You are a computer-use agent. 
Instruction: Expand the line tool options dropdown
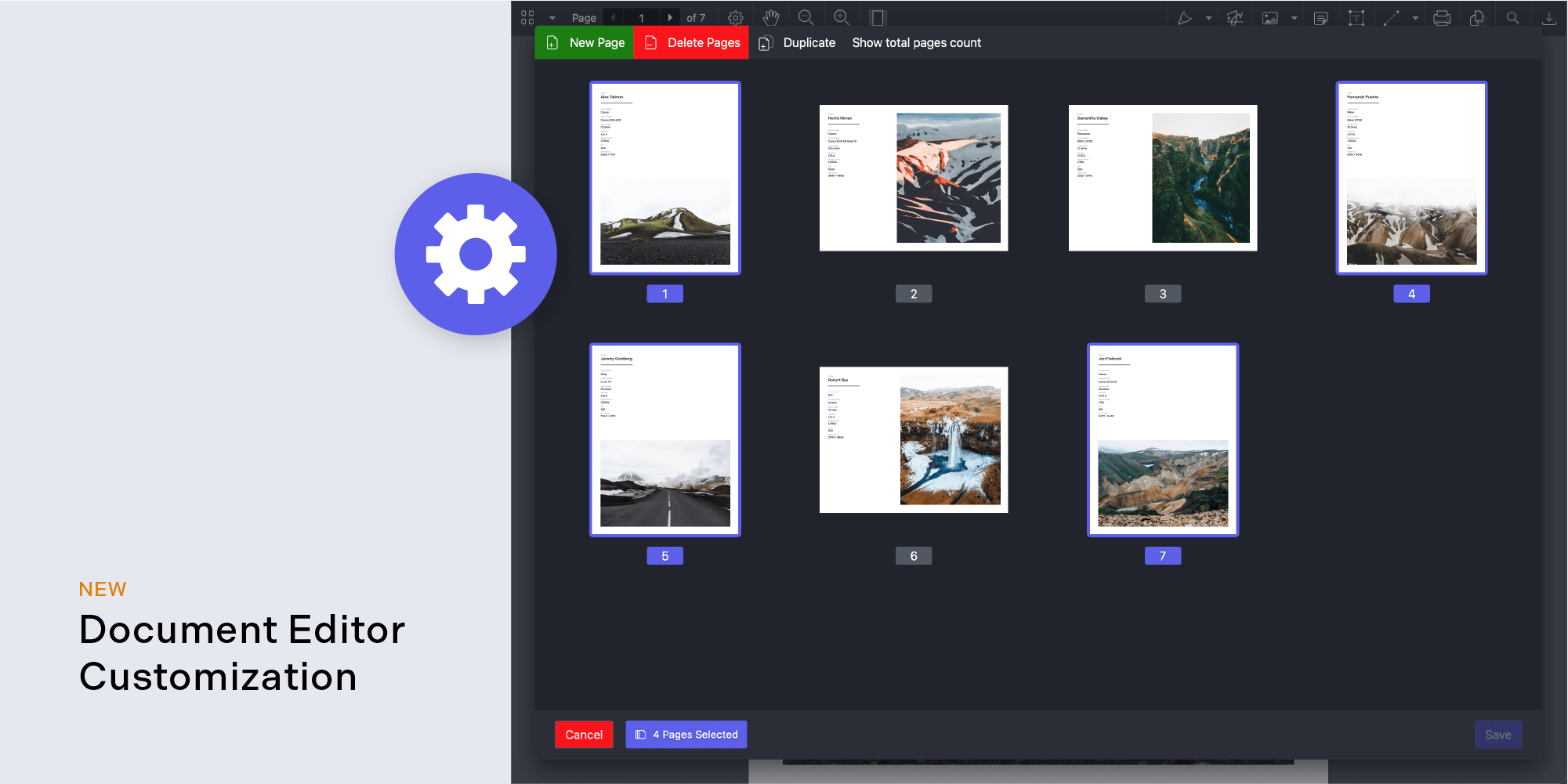(x=1415, y=16)
